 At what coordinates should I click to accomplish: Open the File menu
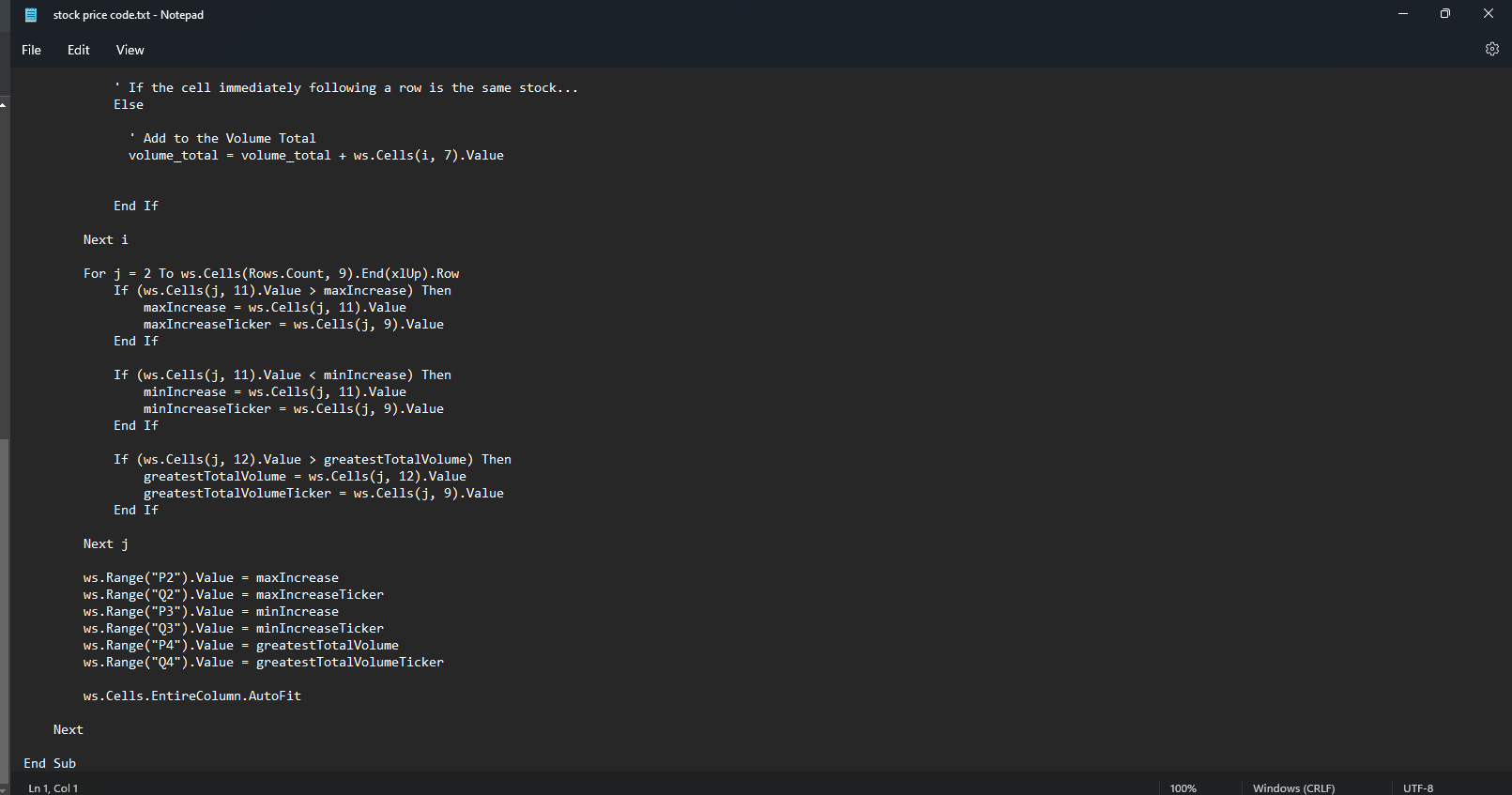point(32,50)
